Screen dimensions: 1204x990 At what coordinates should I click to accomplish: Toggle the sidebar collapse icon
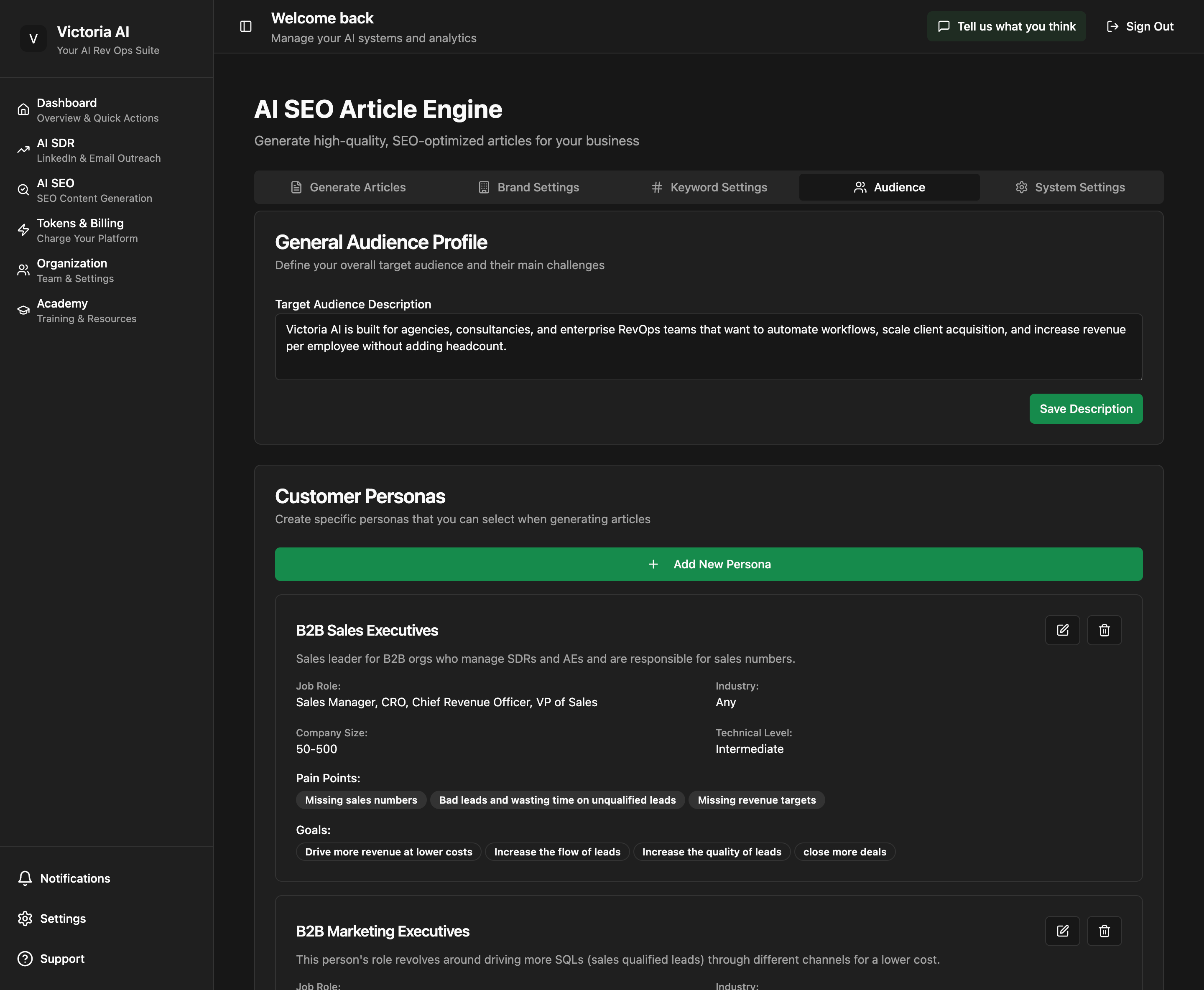pos(246,26)
